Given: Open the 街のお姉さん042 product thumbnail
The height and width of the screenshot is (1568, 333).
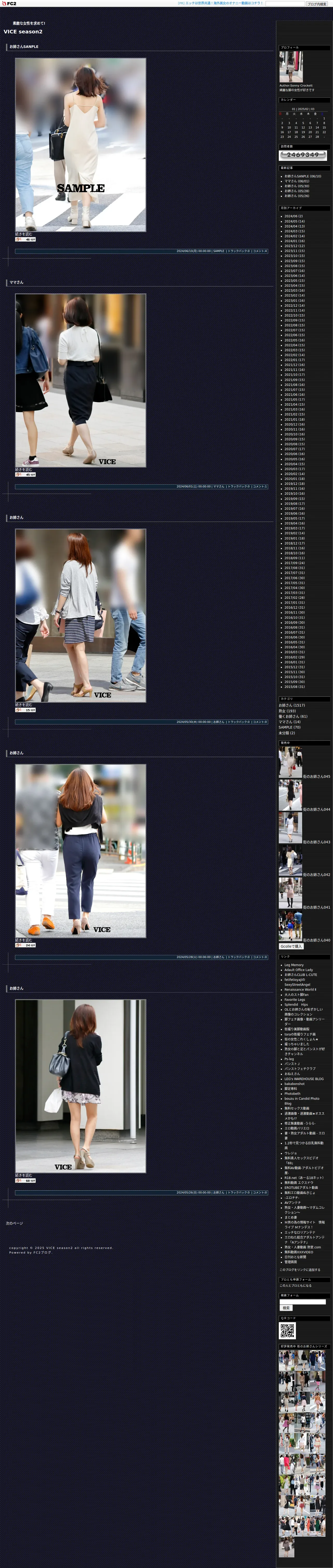Looking at the screenshot, I should tap(290, 861).
